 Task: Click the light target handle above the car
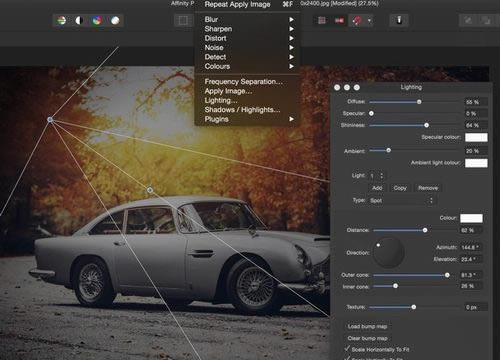tap(150, 190)
